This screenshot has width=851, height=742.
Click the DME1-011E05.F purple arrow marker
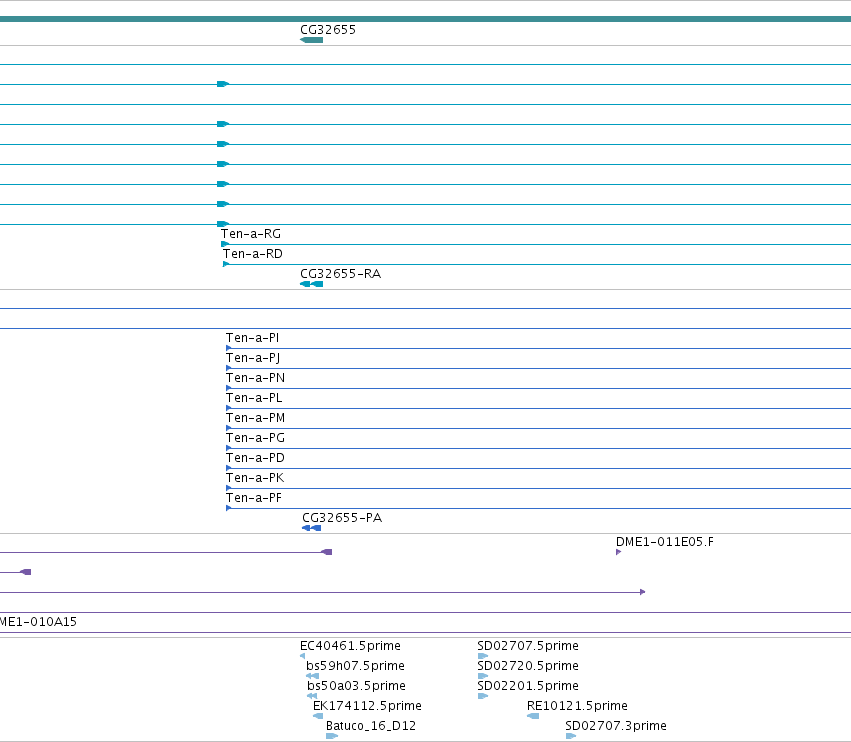point(619,552)
